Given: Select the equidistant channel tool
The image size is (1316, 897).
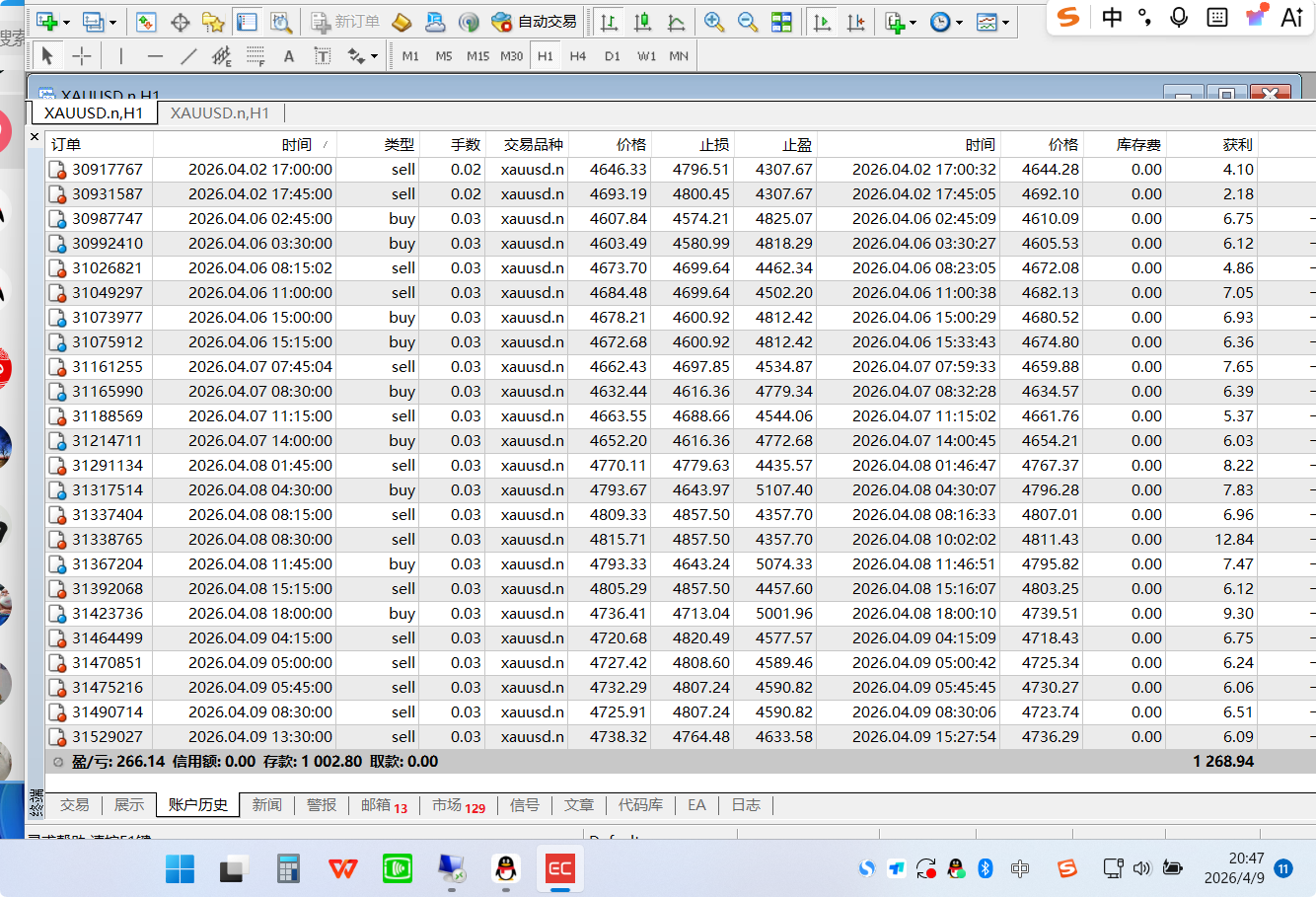Looking at the screenshot, I should tap(222, 56).
